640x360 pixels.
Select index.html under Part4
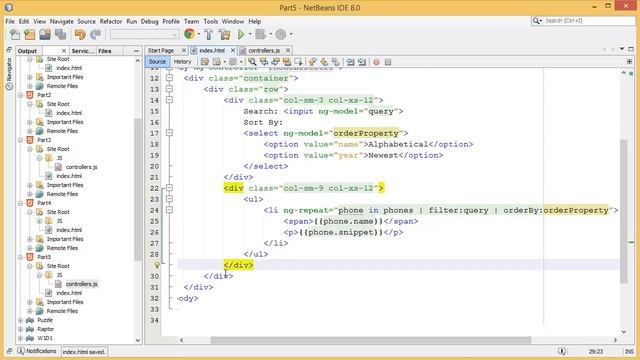(69, 230)
